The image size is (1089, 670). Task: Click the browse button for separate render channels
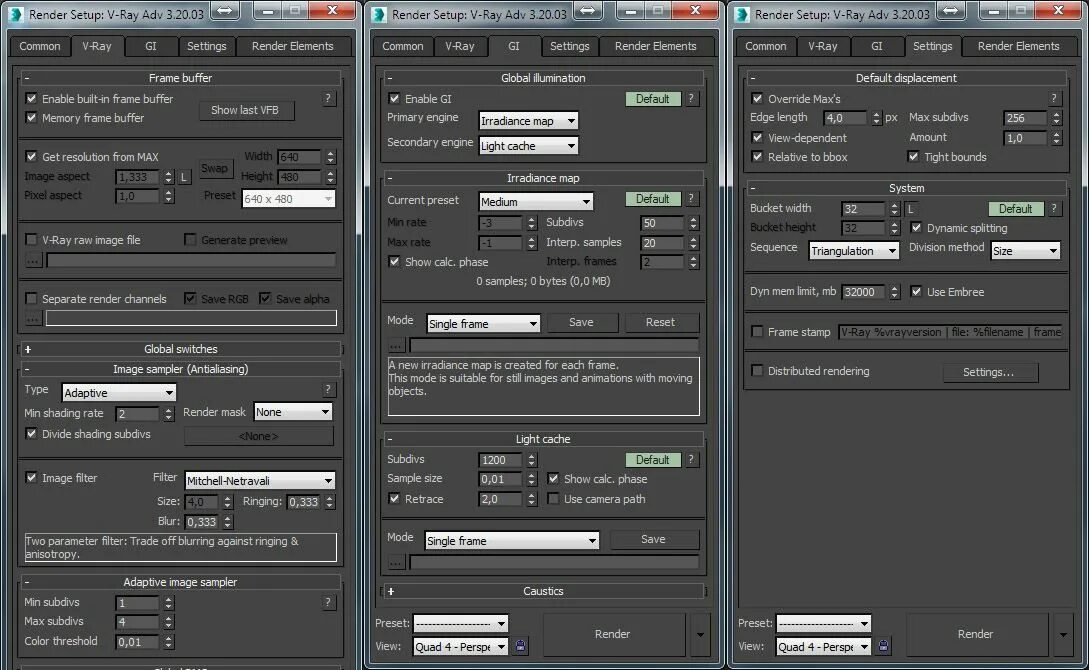click(x=33, y=318)
